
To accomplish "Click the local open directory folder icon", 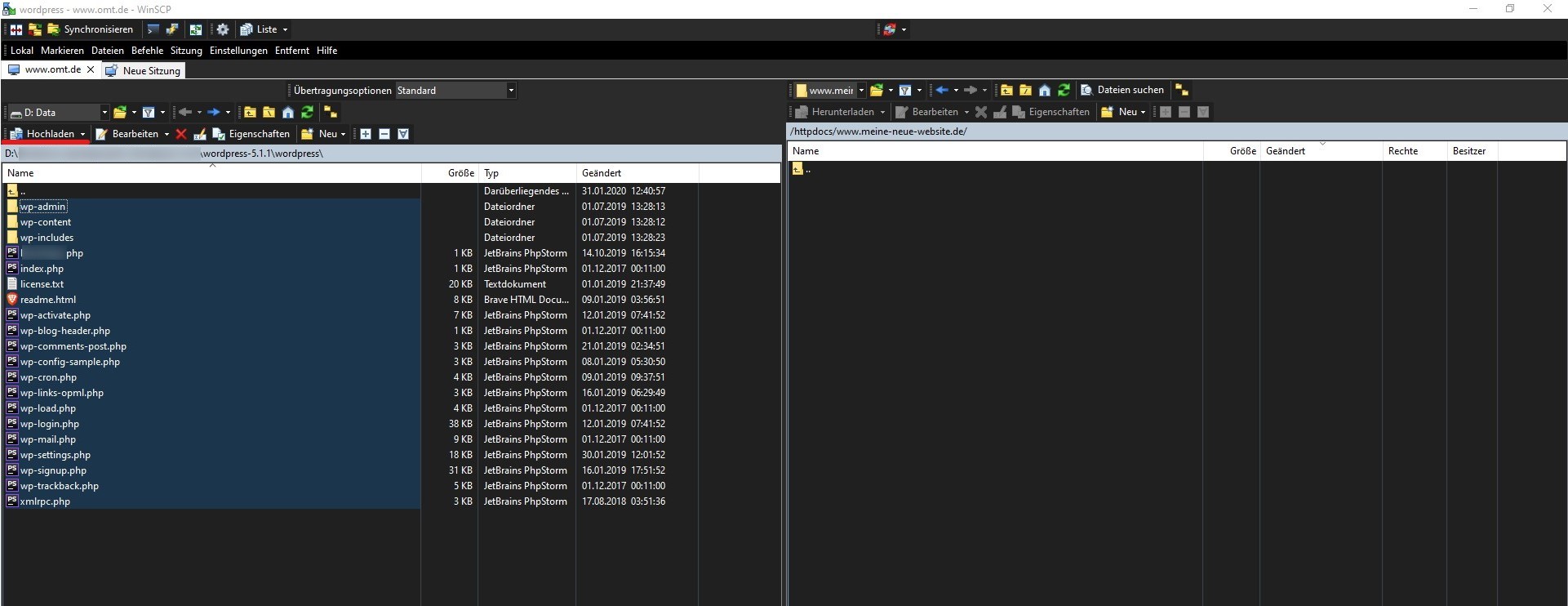I will pyautogui.click(x=120, y=112).
